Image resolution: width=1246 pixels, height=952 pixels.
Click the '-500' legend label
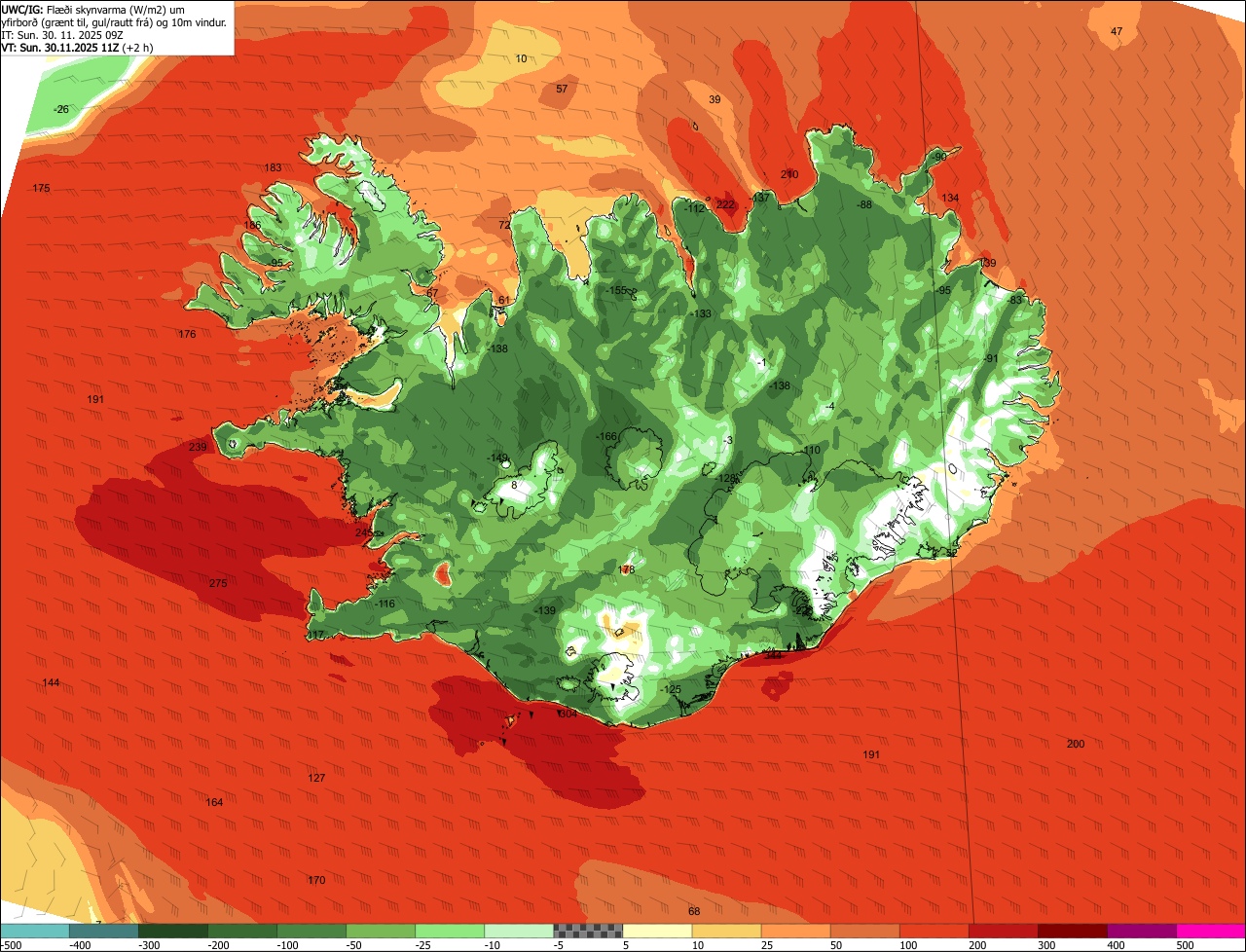(x=12, y=944)
